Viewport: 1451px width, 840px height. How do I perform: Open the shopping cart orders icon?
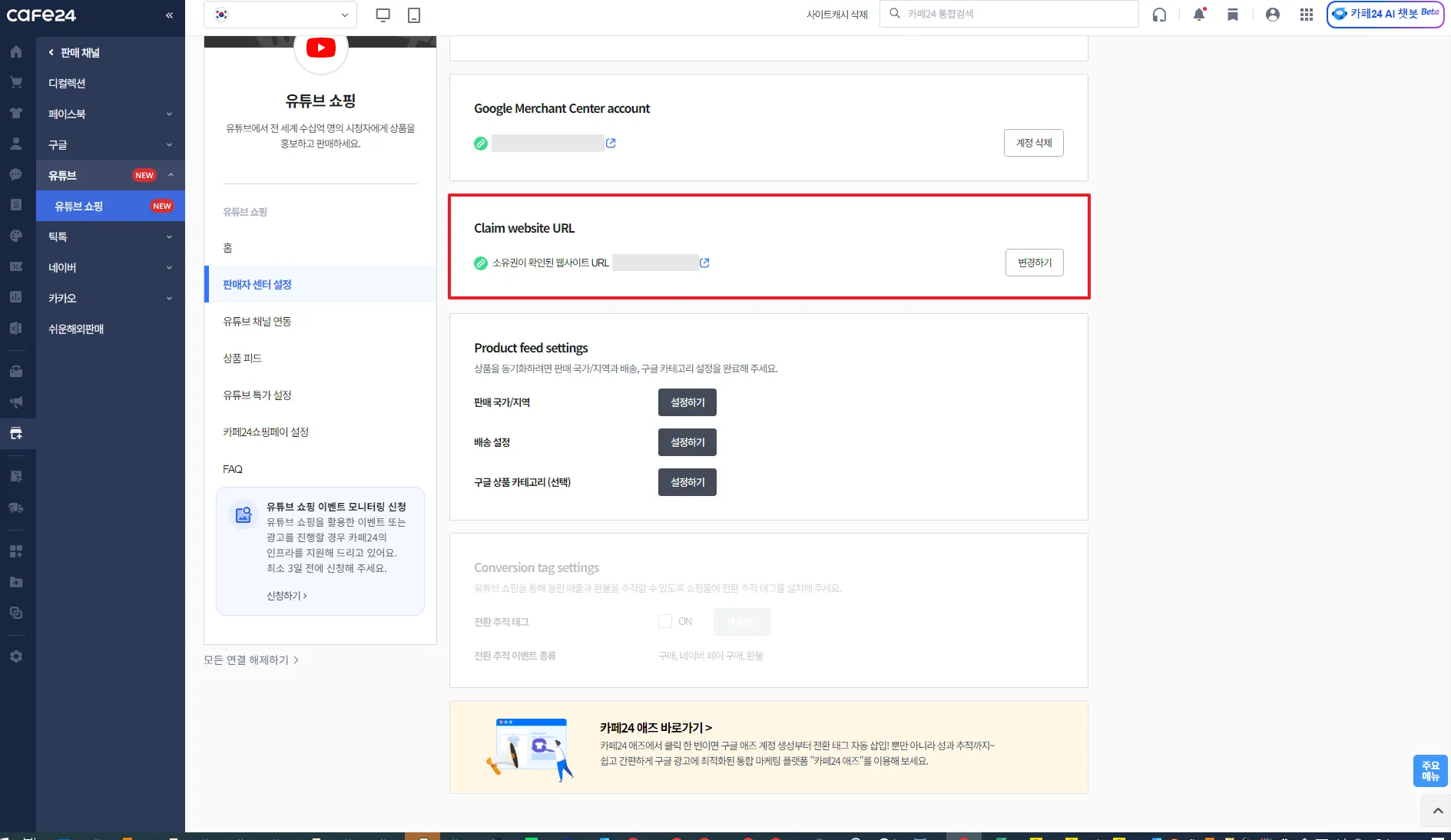click(16, 82)
